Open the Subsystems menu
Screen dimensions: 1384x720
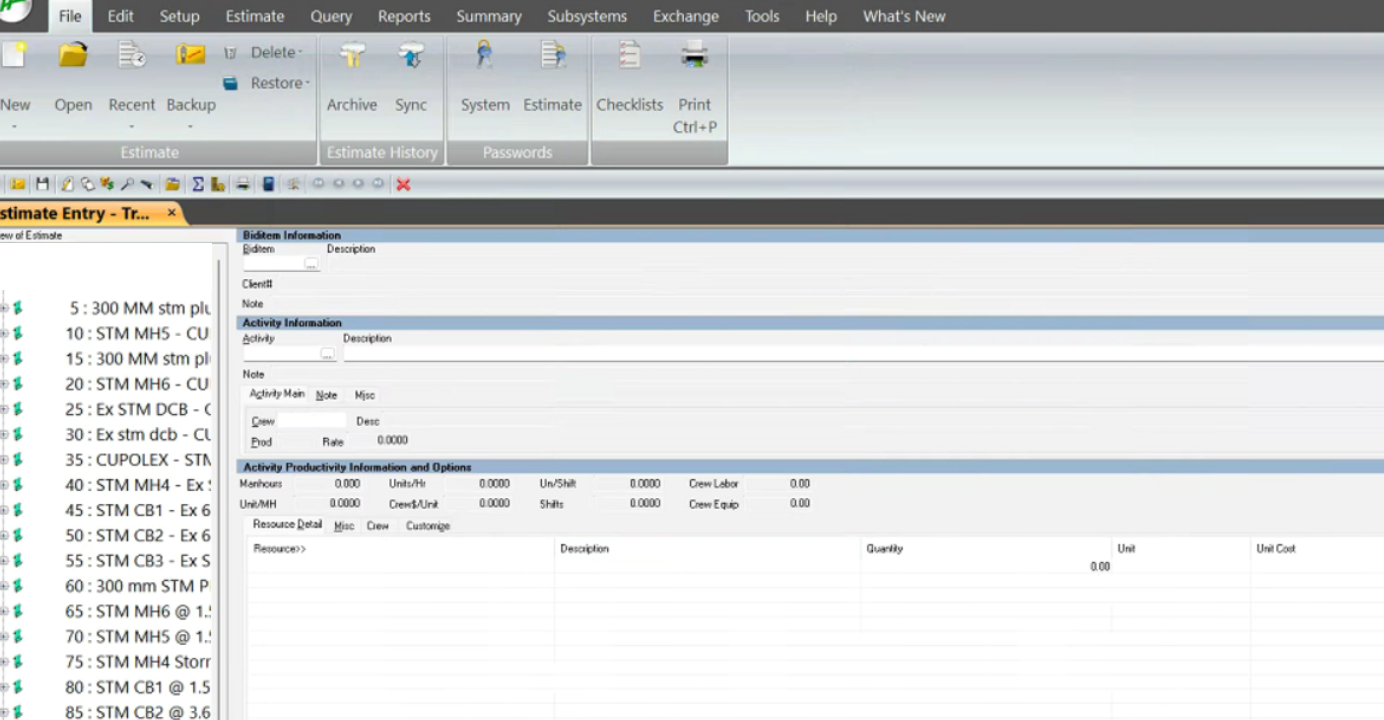(x=587, y=16)
